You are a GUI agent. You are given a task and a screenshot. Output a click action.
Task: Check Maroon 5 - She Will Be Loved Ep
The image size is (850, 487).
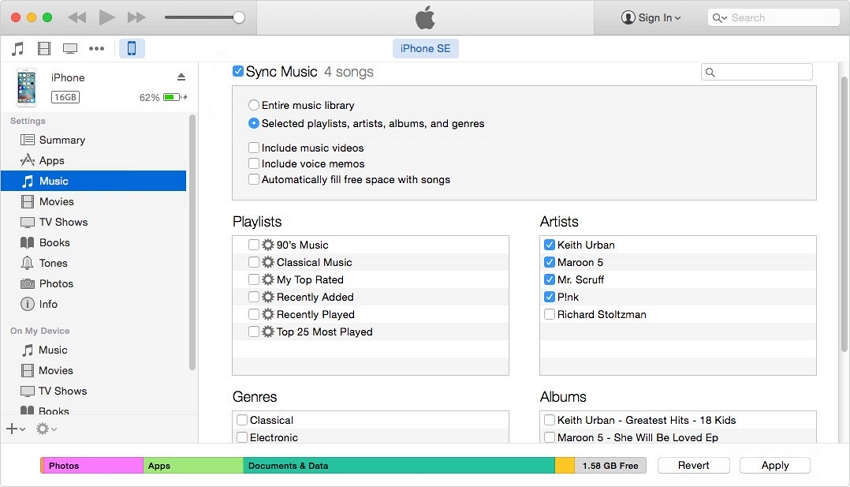(x=549, y=437)
